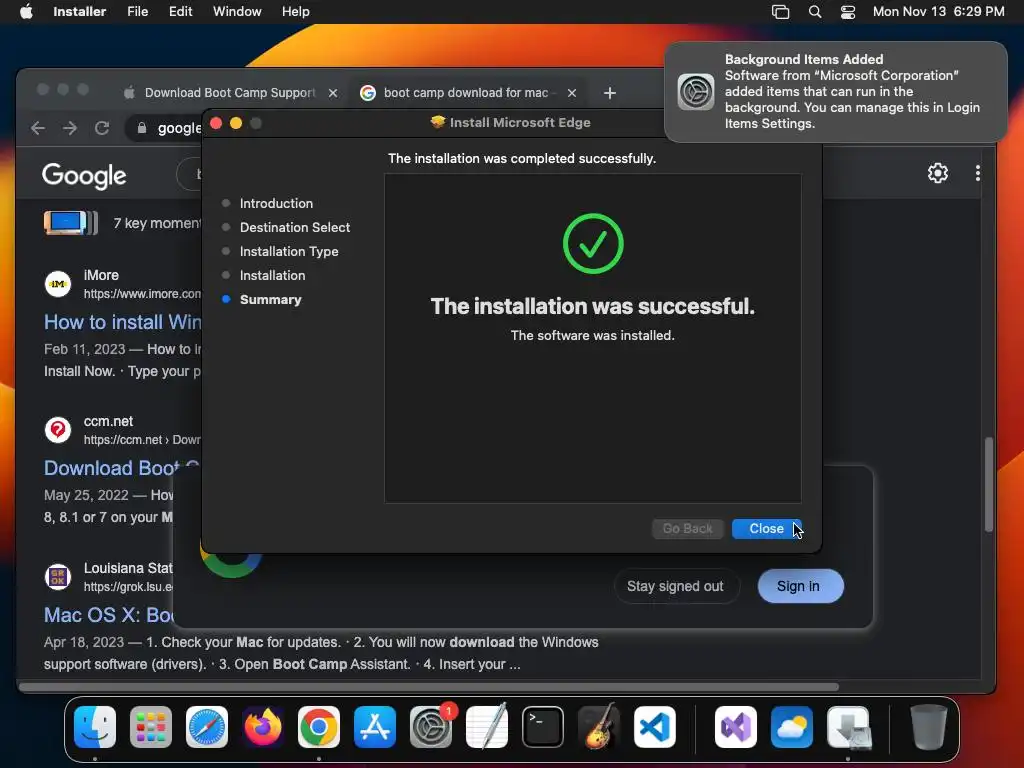Choose Stay signed out
The image size is (1024, 768).
[x=675, y=586]
